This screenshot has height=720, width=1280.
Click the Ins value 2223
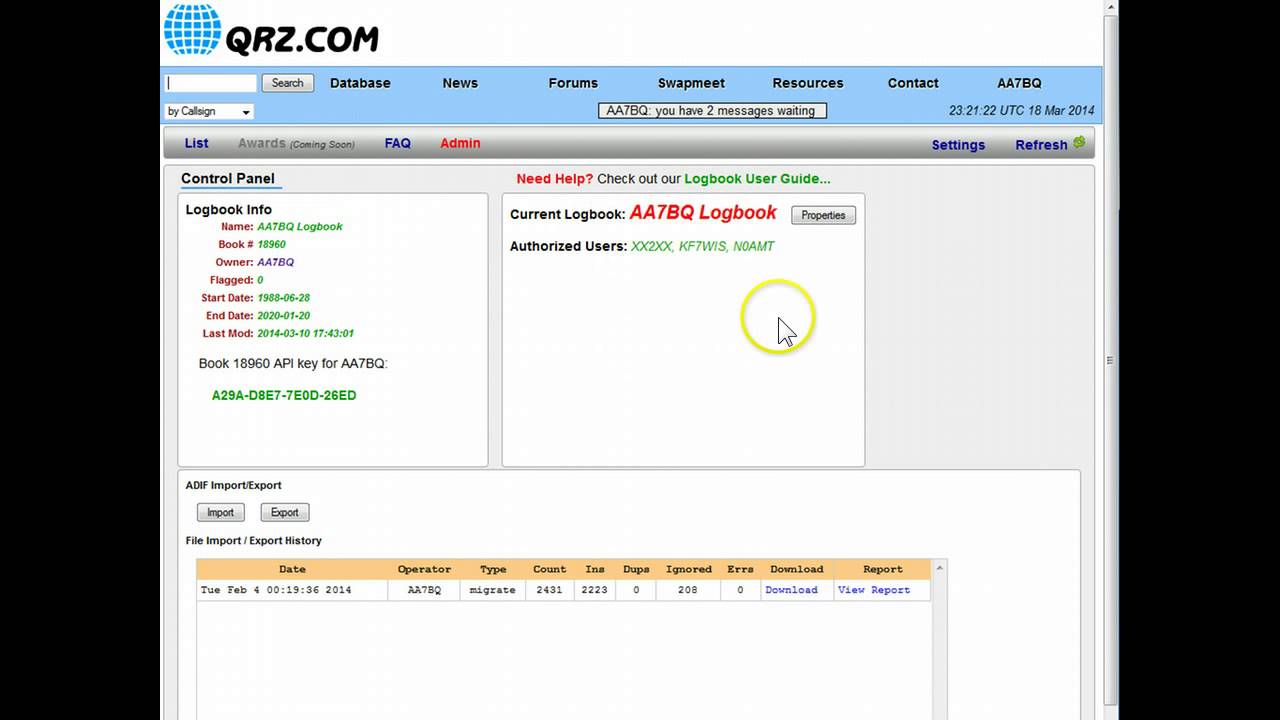594,590
